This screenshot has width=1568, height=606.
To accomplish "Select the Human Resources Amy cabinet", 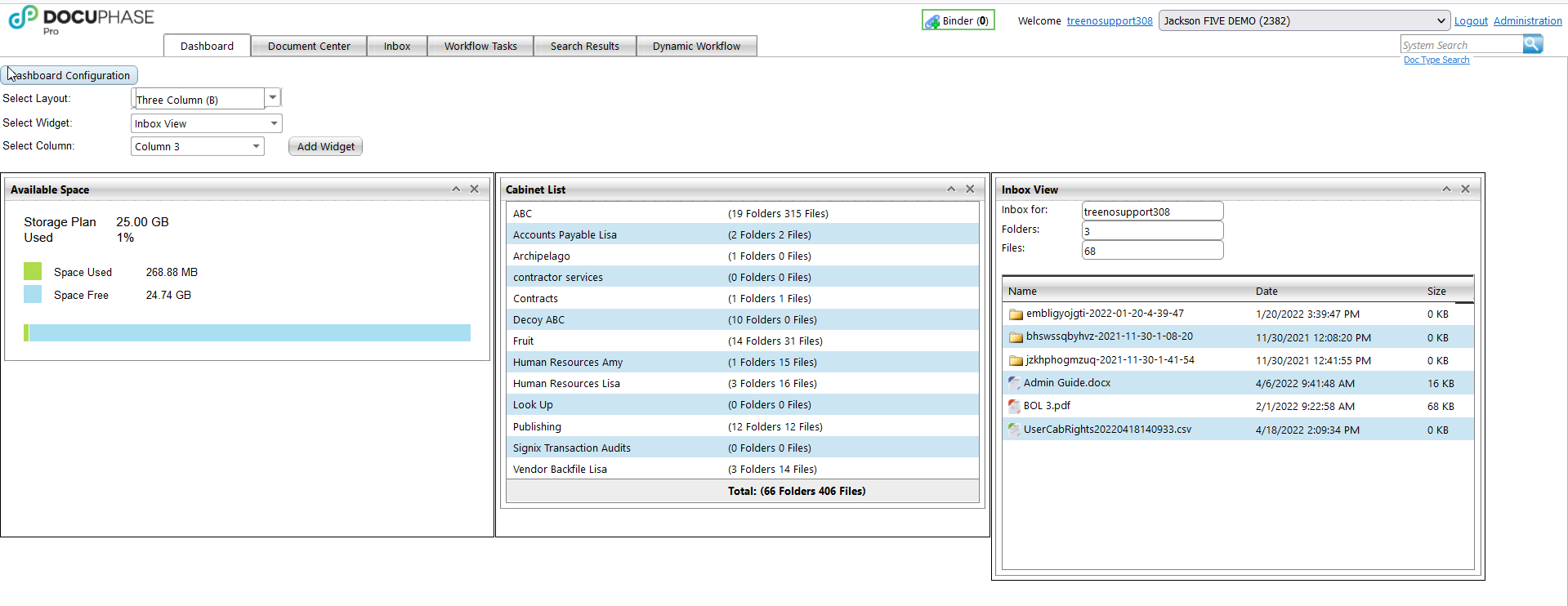I will [x=568, y=362].
